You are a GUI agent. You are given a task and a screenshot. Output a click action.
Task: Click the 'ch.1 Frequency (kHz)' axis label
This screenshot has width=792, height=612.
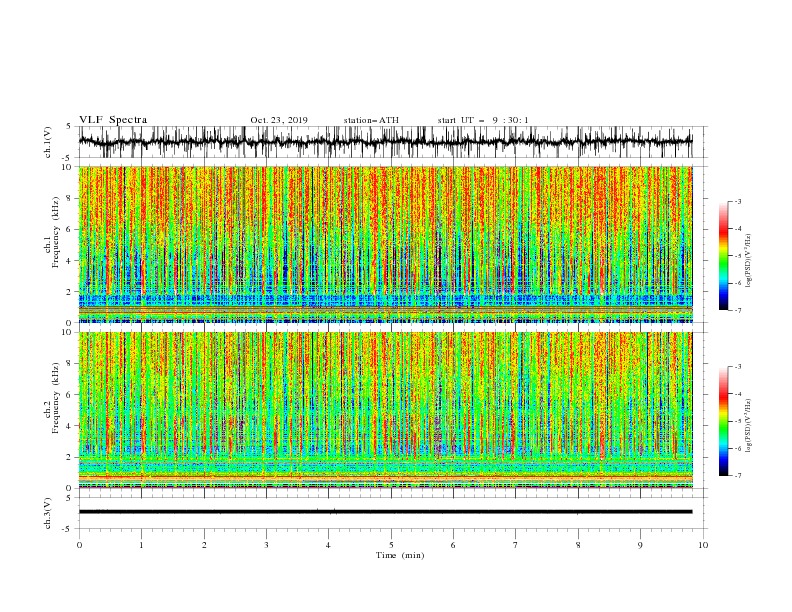52,233
